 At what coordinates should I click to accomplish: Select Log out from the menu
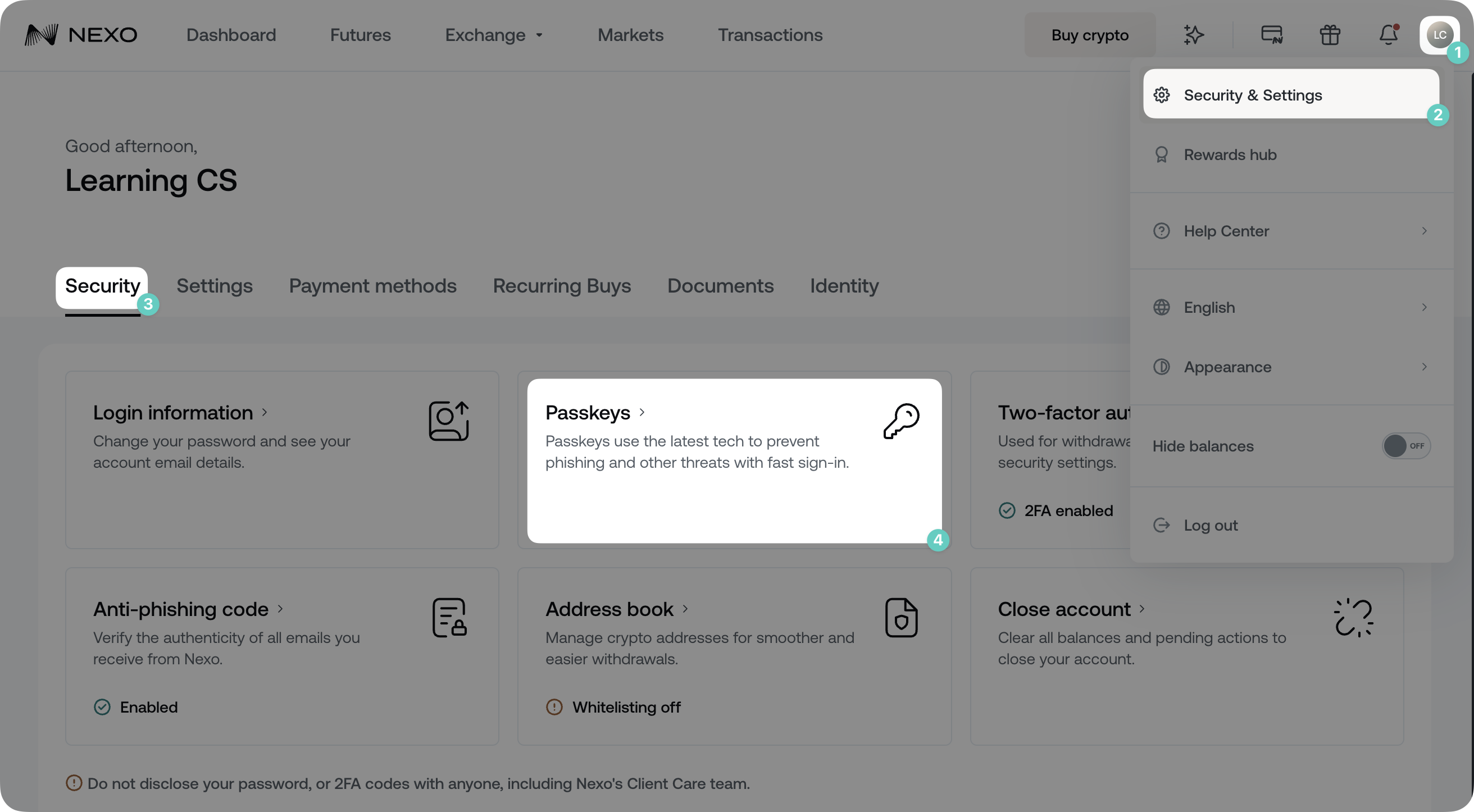tap(1210, 525)
